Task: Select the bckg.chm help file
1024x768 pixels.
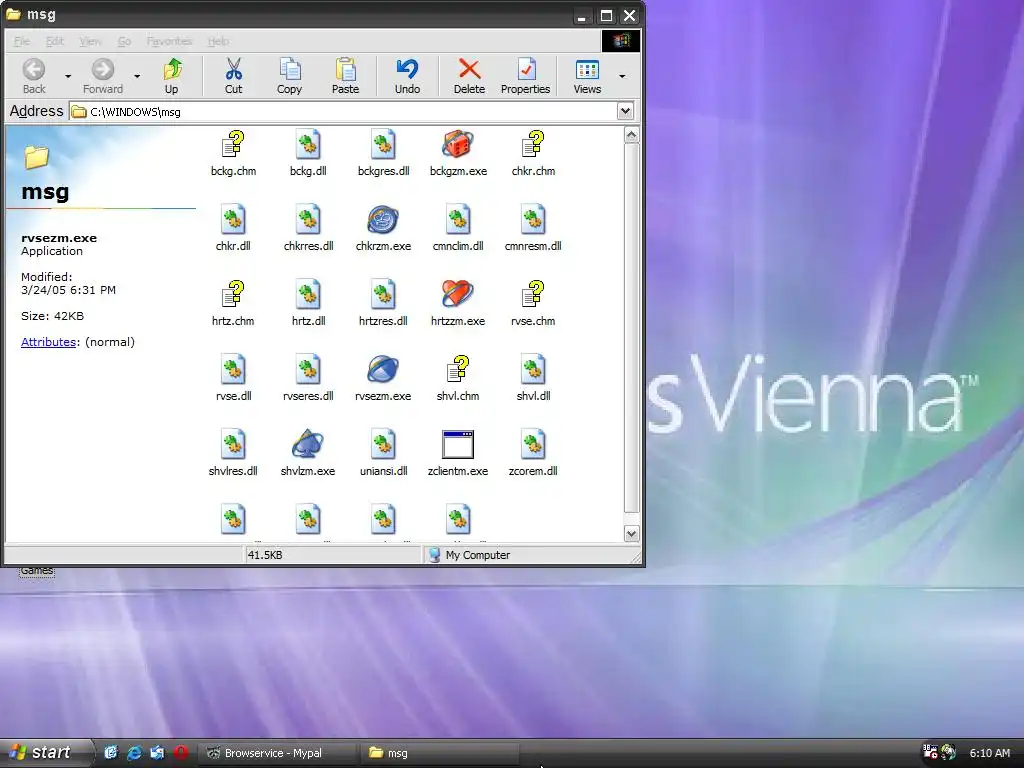Action: [233, 144]
